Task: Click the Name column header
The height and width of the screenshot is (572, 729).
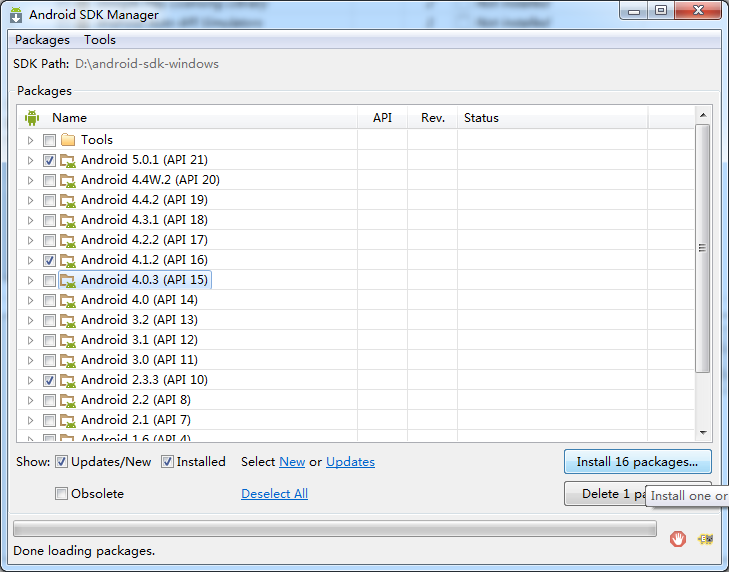Action: pos(187,118)
